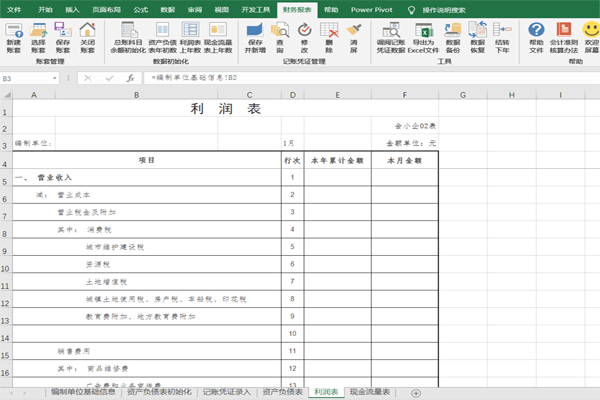The image size is (600, 400).
Task: Click the 修改 voucher icon
Action: point(304,38)
